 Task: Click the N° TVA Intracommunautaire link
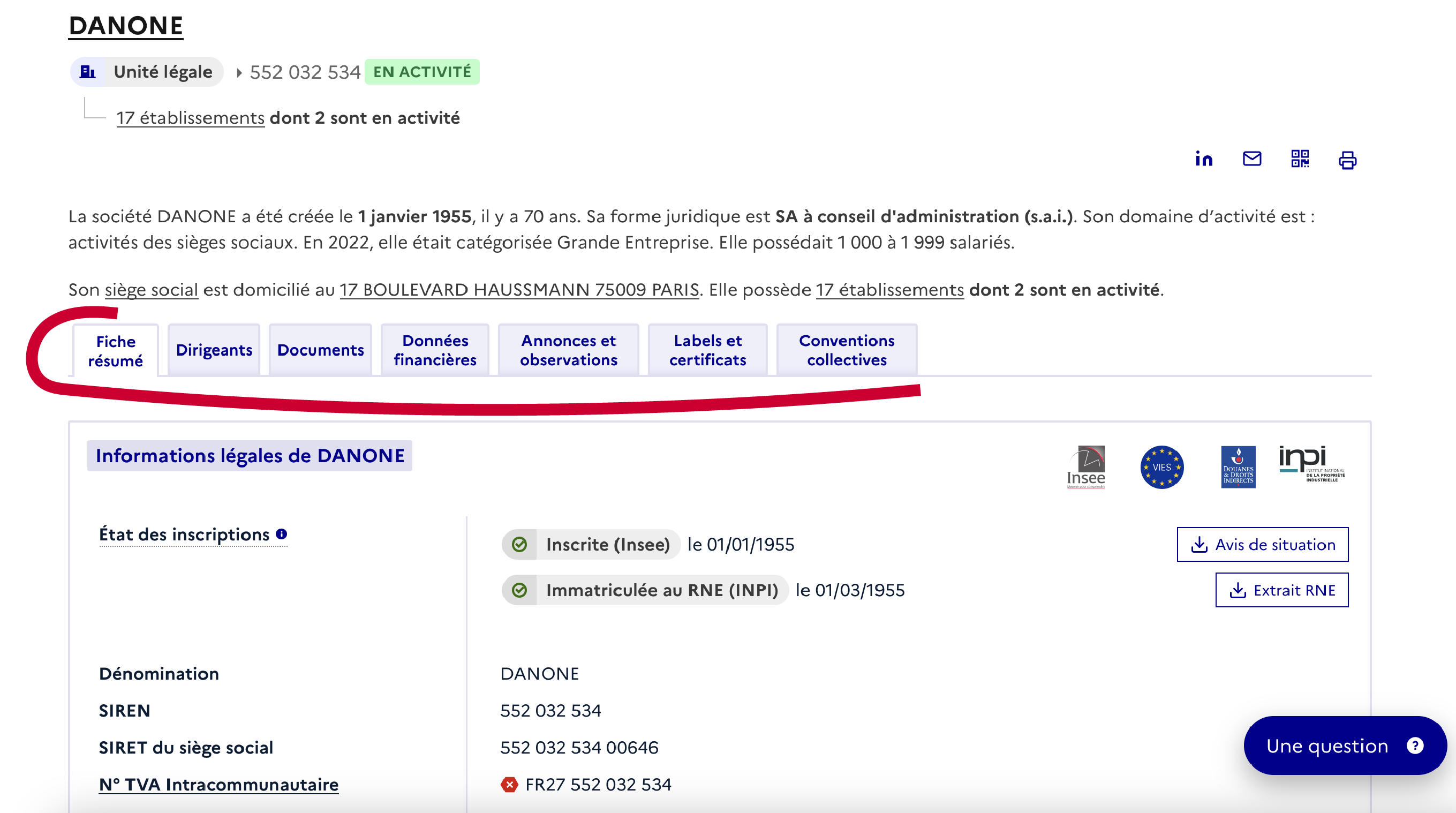(218, 784)
